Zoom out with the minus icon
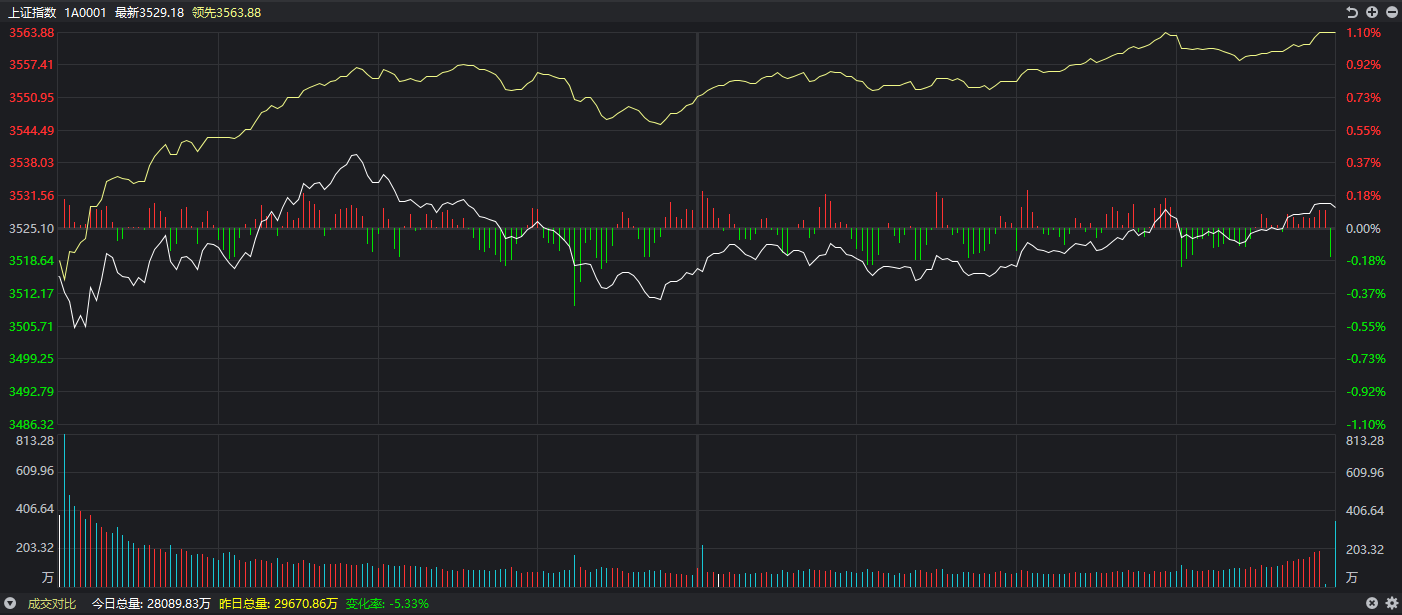This screenshot has width=1402, height=615. pos(1391,12)
